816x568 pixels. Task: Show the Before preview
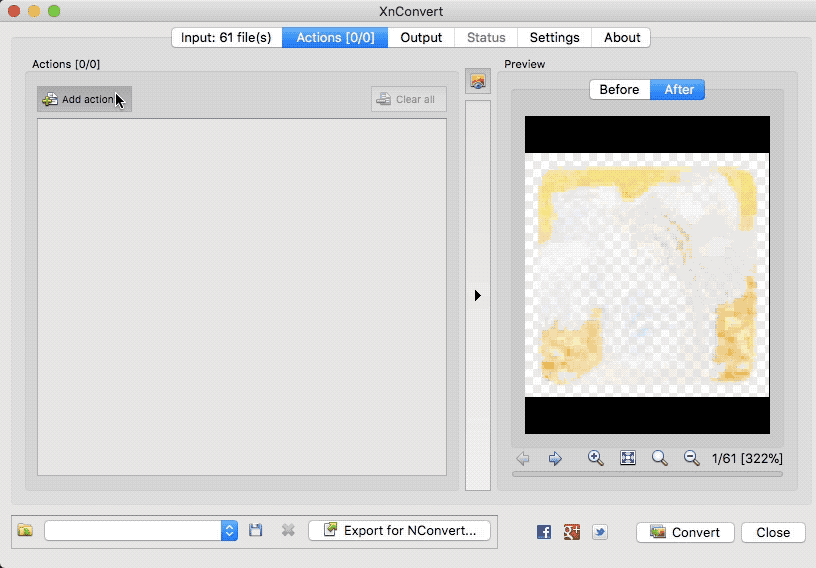(619, 90)
